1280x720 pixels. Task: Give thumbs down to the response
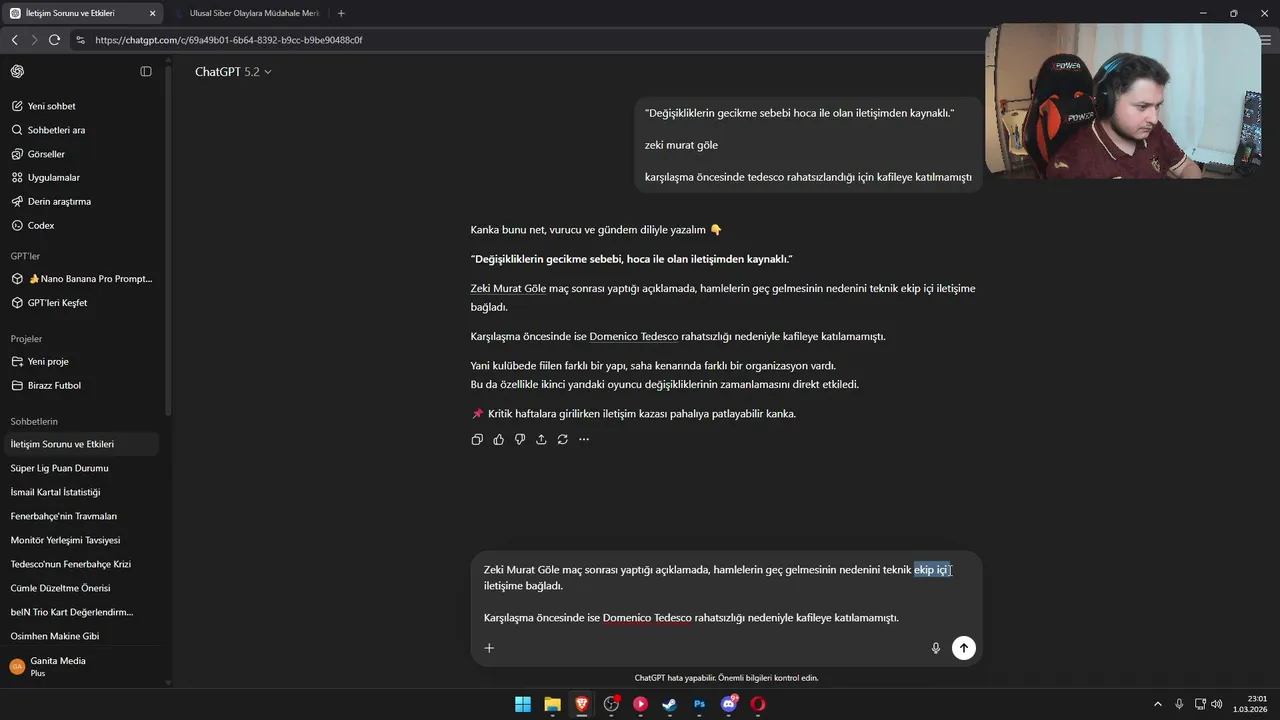coord(520,439)
